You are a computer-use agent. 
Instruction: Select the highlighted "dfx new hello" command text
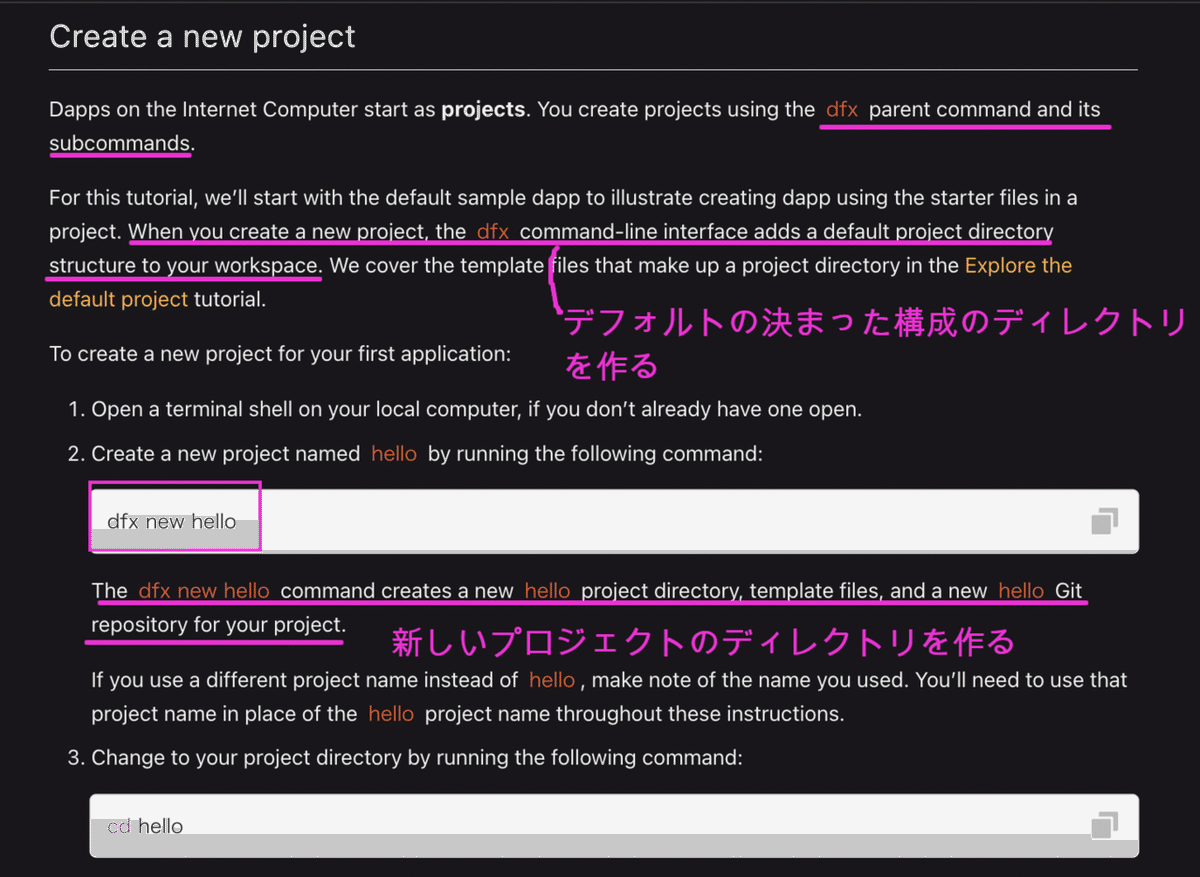pyautogui.click(x=173, y=520)
